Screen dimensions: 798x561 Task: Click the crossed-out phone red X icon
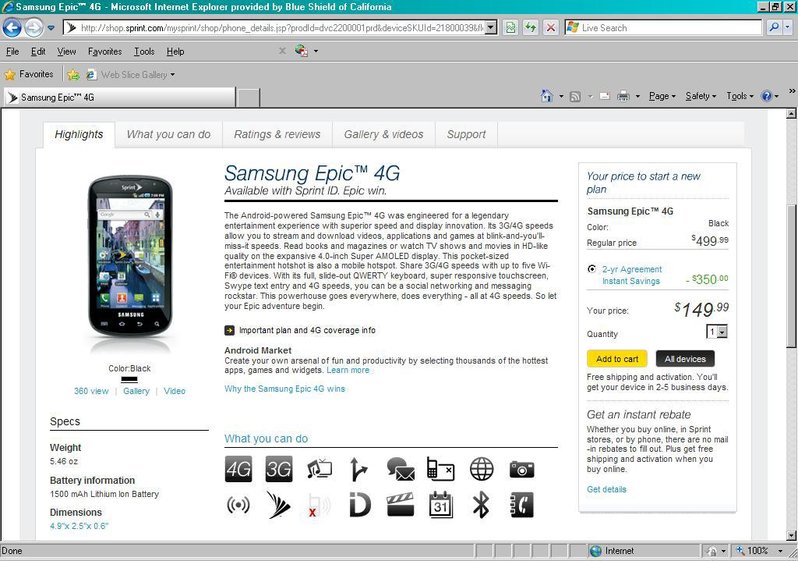319,506
